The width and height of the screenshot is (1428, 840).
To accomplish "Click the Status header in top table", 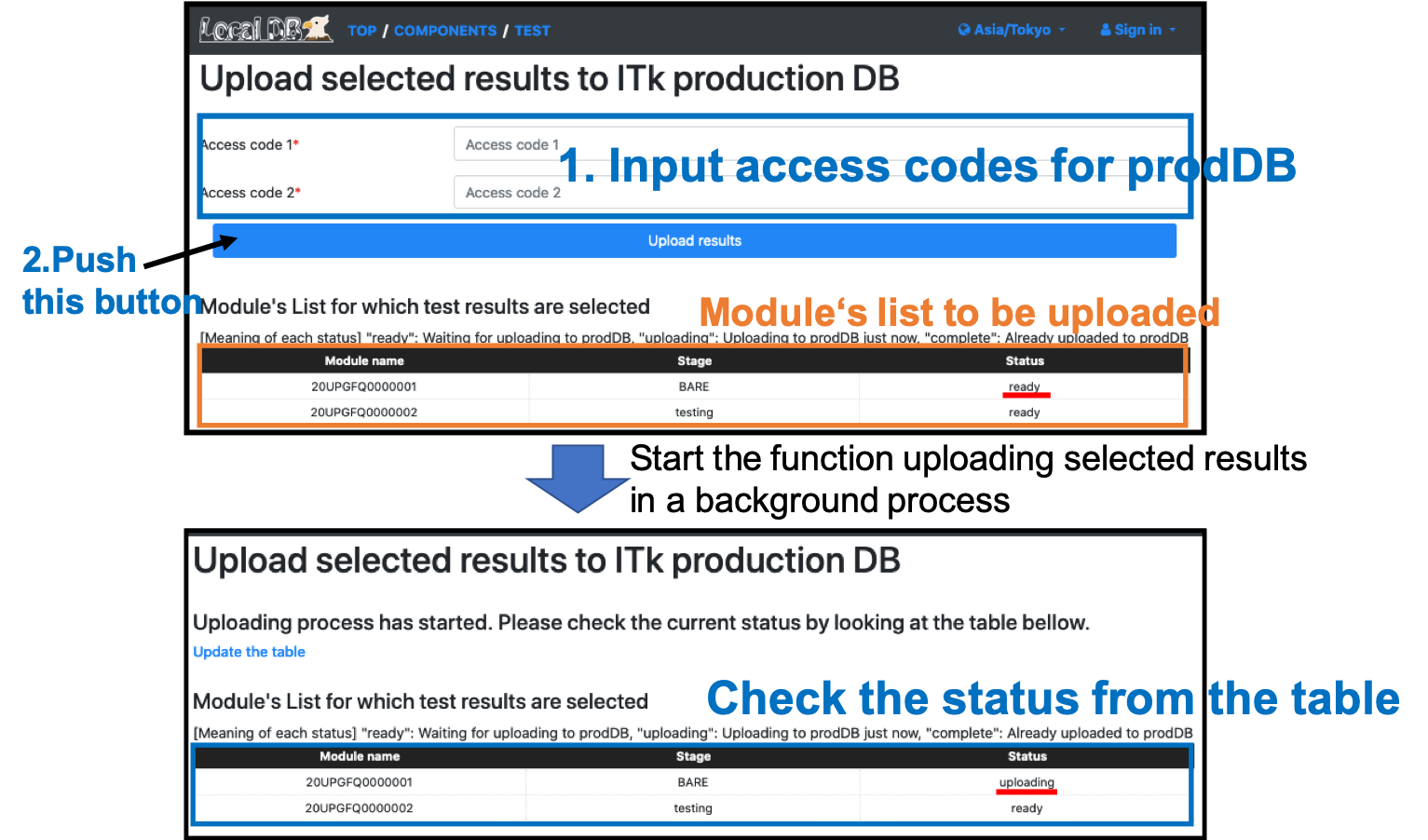I will [x=1025, y=360].
